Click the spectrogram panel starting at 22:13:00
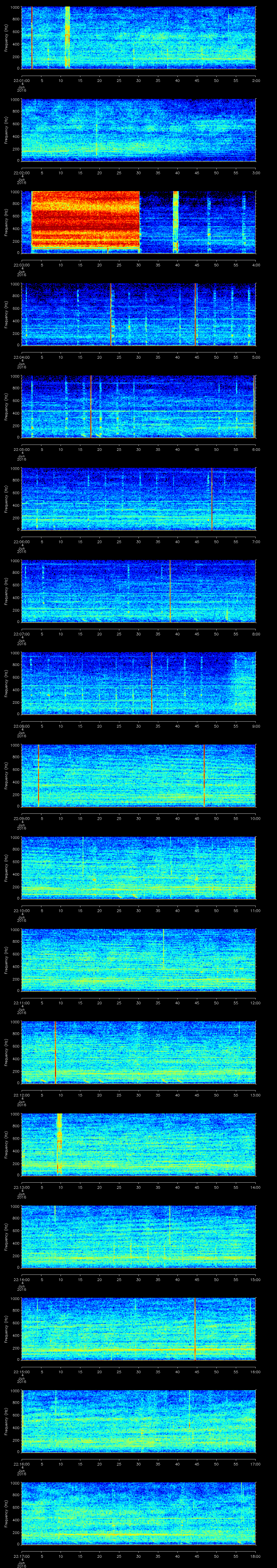The image size is (277, 1568). (138, 1145)
